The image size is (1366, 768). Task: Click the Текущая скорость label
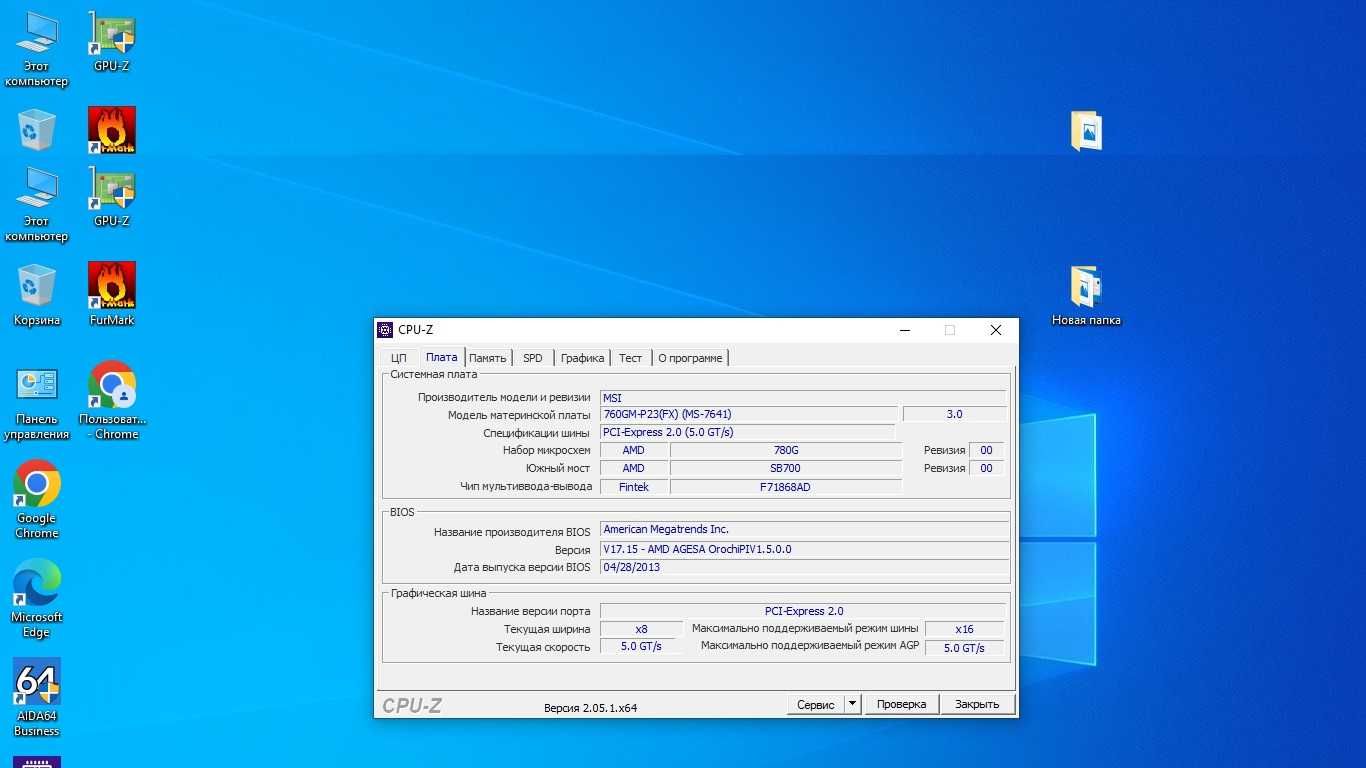tap(543, 647)
